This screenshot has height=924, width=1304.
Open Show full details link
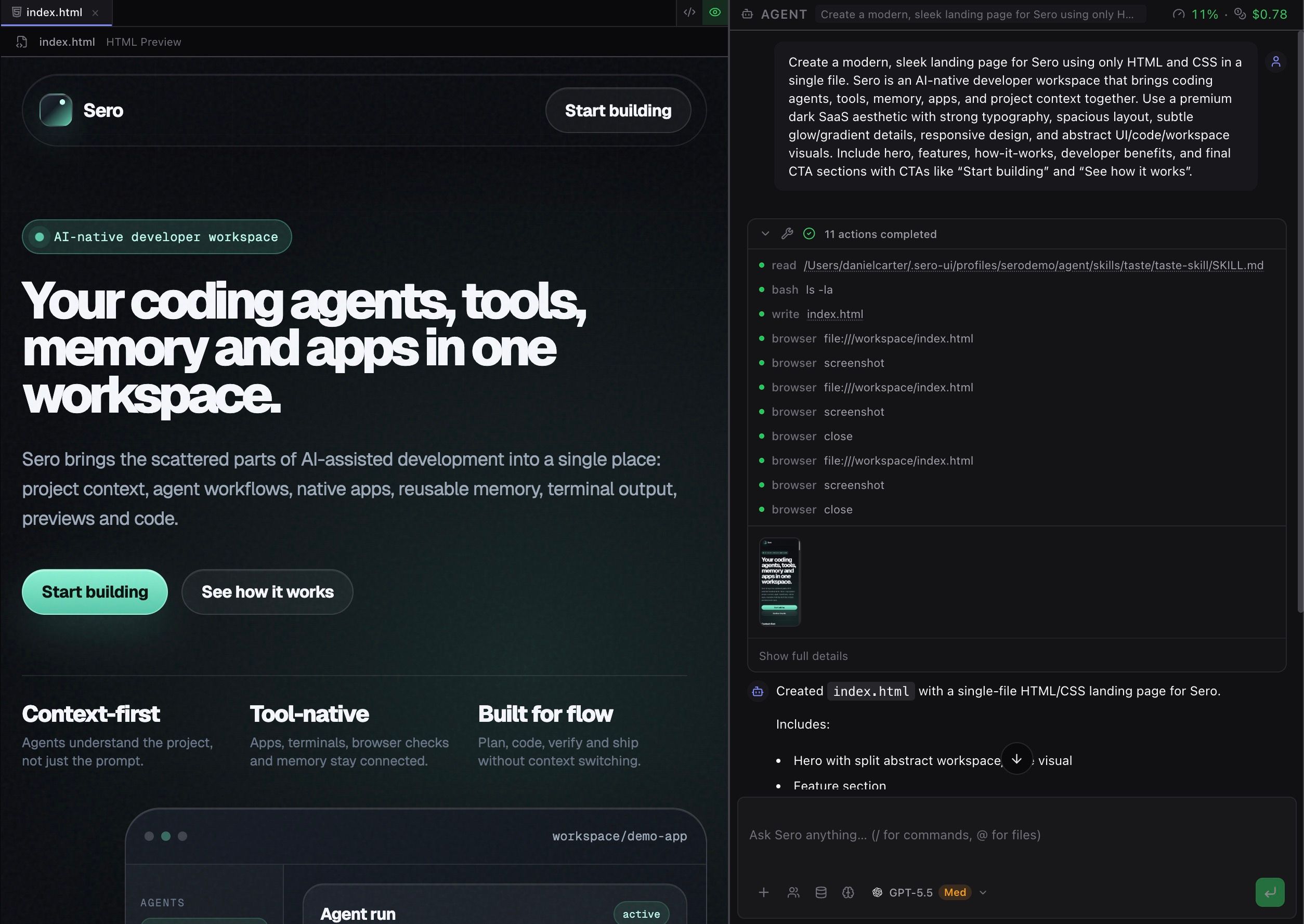click(x=803, y=655)
